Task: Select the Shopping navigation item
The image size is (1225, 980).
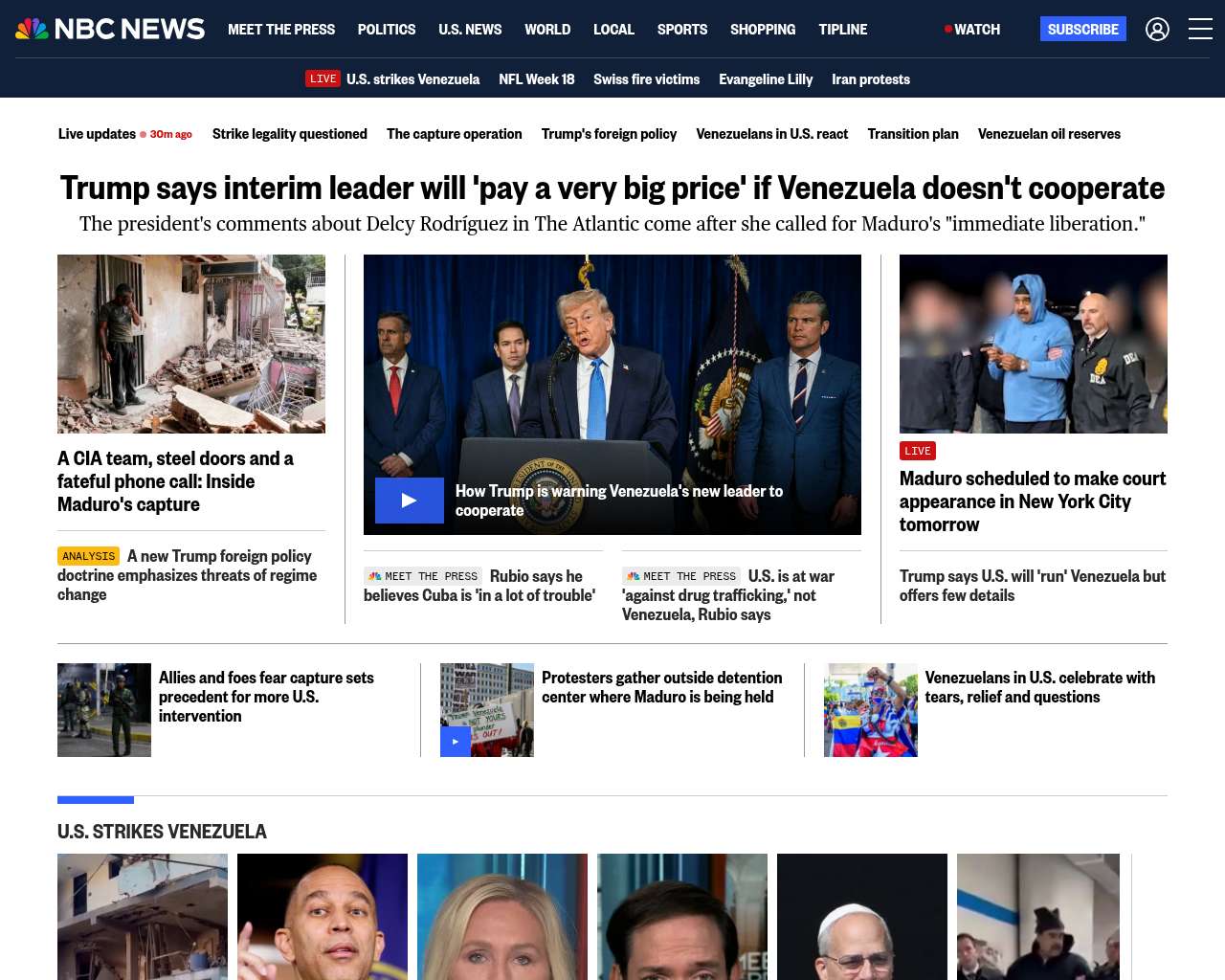Action: point(763,30)
